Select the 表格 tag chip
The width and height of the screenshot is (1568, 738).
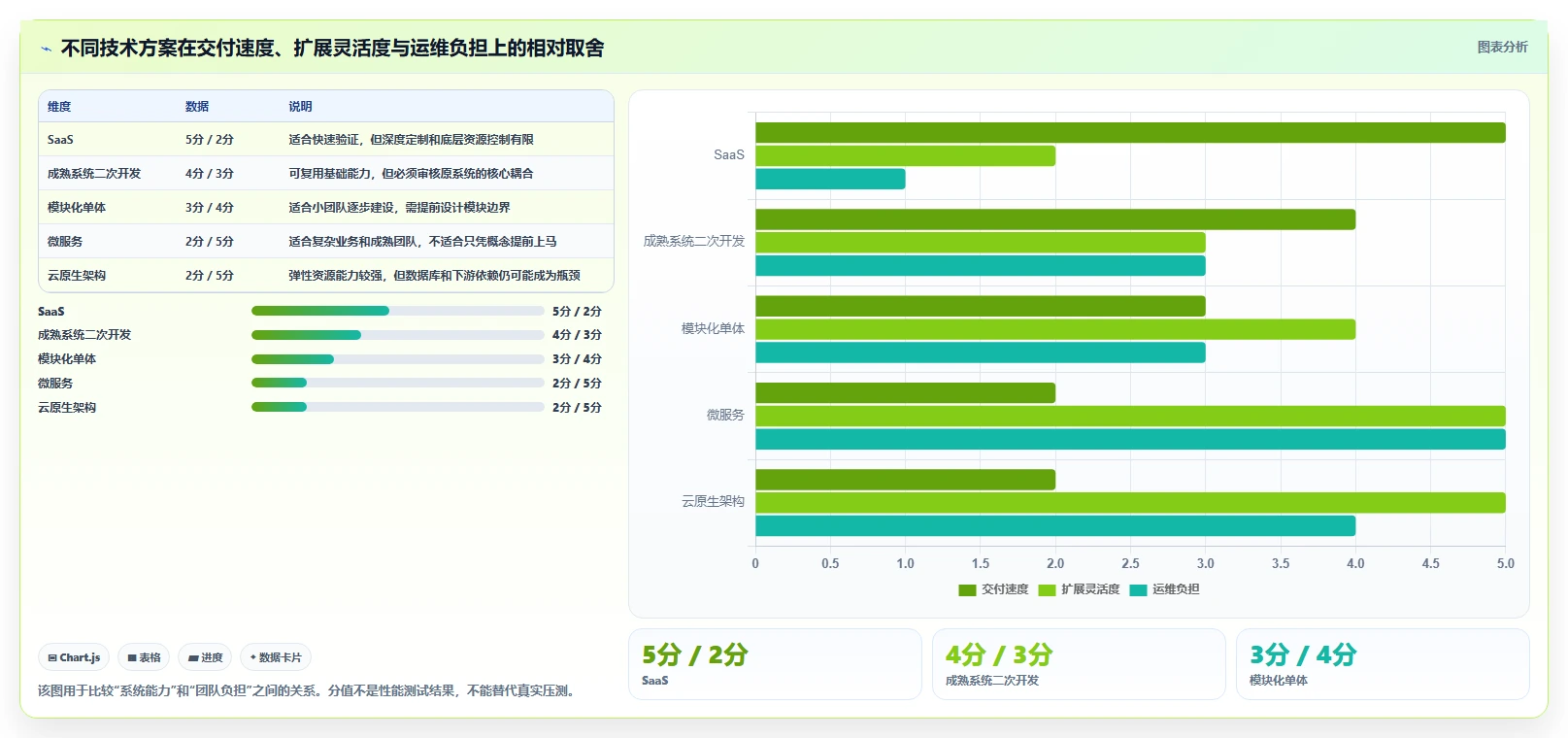point(144,657)
